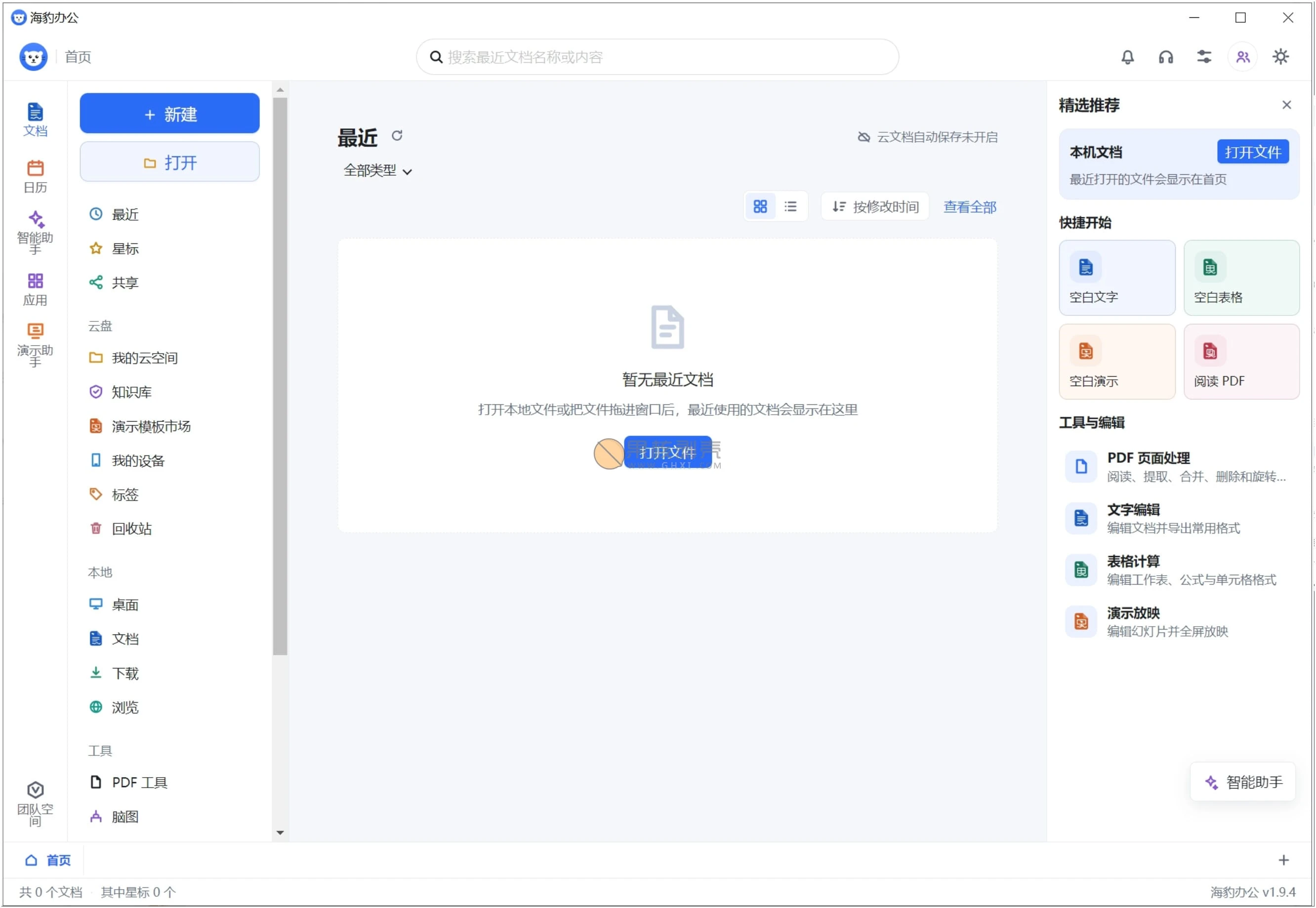Open 知识库 in the sidebar

169,392
